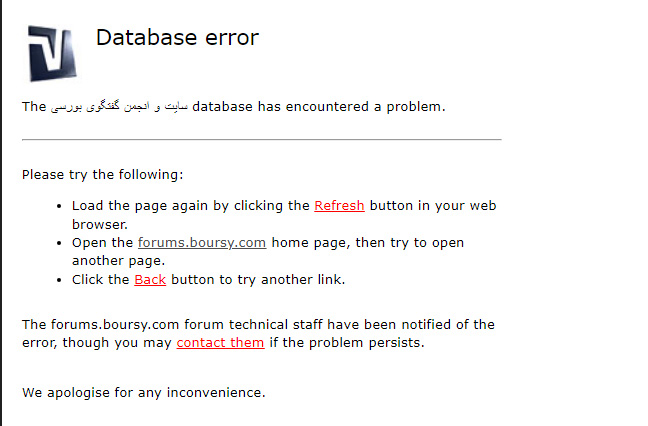The image size is (648, 426).
Task: Click the dark left window border
Action: [x=1, y=213]
